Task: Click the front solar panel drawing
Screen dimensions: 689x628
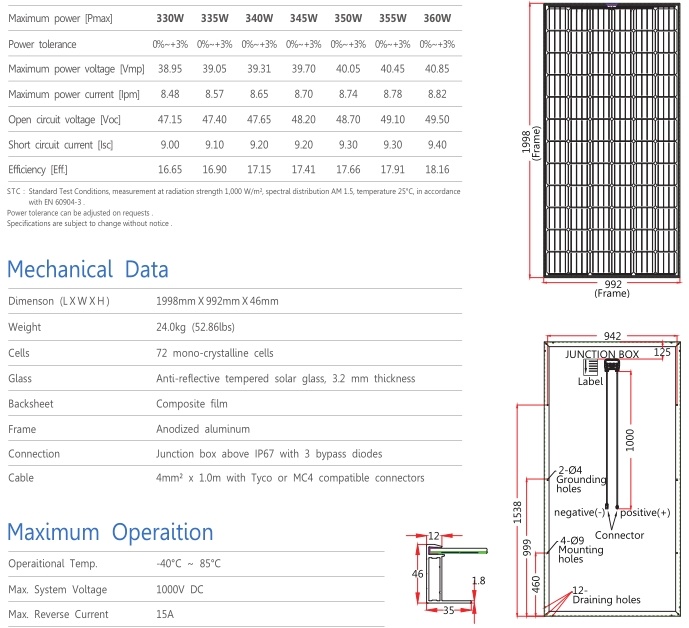Action: [612, 141]
